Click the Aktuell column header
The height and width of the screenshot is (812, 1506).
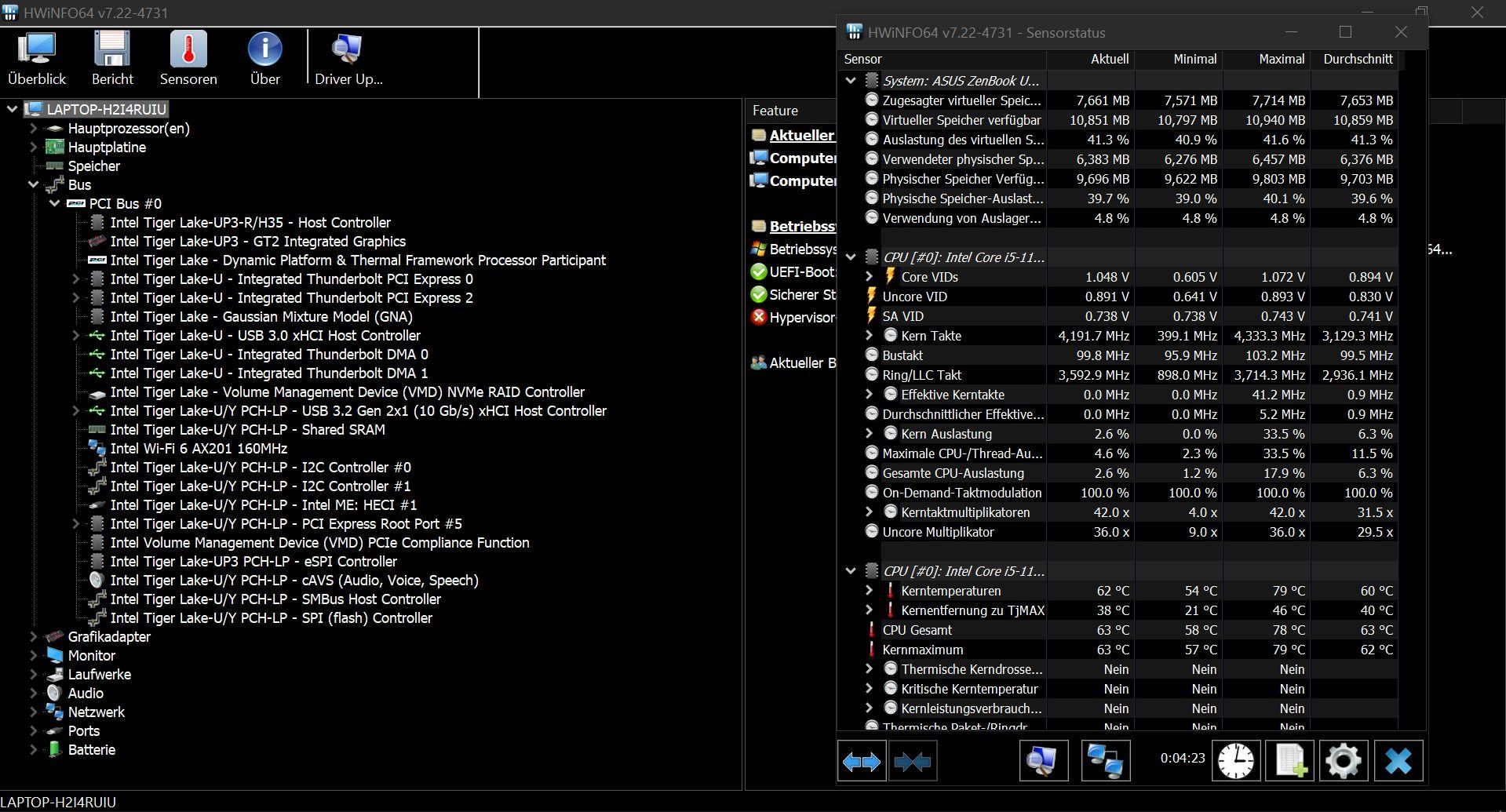click(1091, 59)
